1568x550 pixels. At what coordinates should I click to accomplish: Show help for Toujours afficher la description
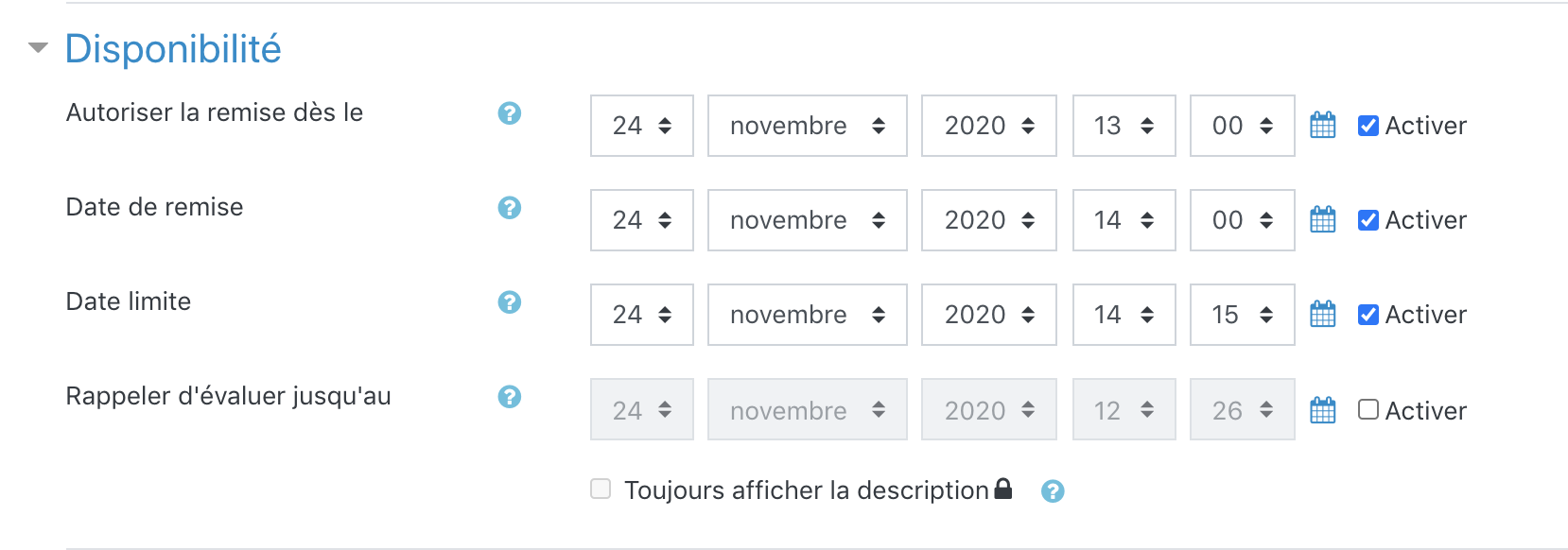point(1053,491)
